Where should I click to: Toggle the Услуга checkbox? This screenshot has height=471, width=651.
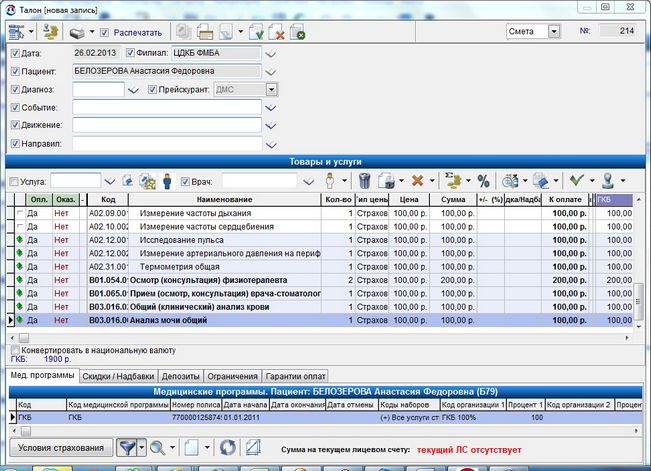click(14, 182)
